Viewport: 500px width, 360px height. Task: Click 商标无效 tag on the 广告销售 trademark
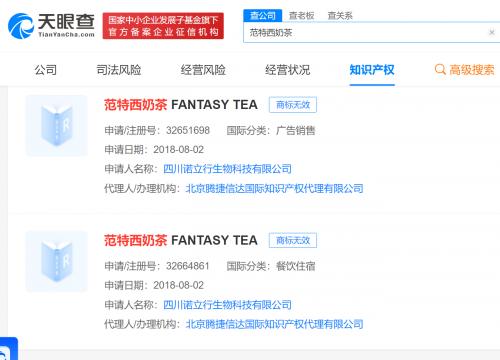[x=293, y=105]
